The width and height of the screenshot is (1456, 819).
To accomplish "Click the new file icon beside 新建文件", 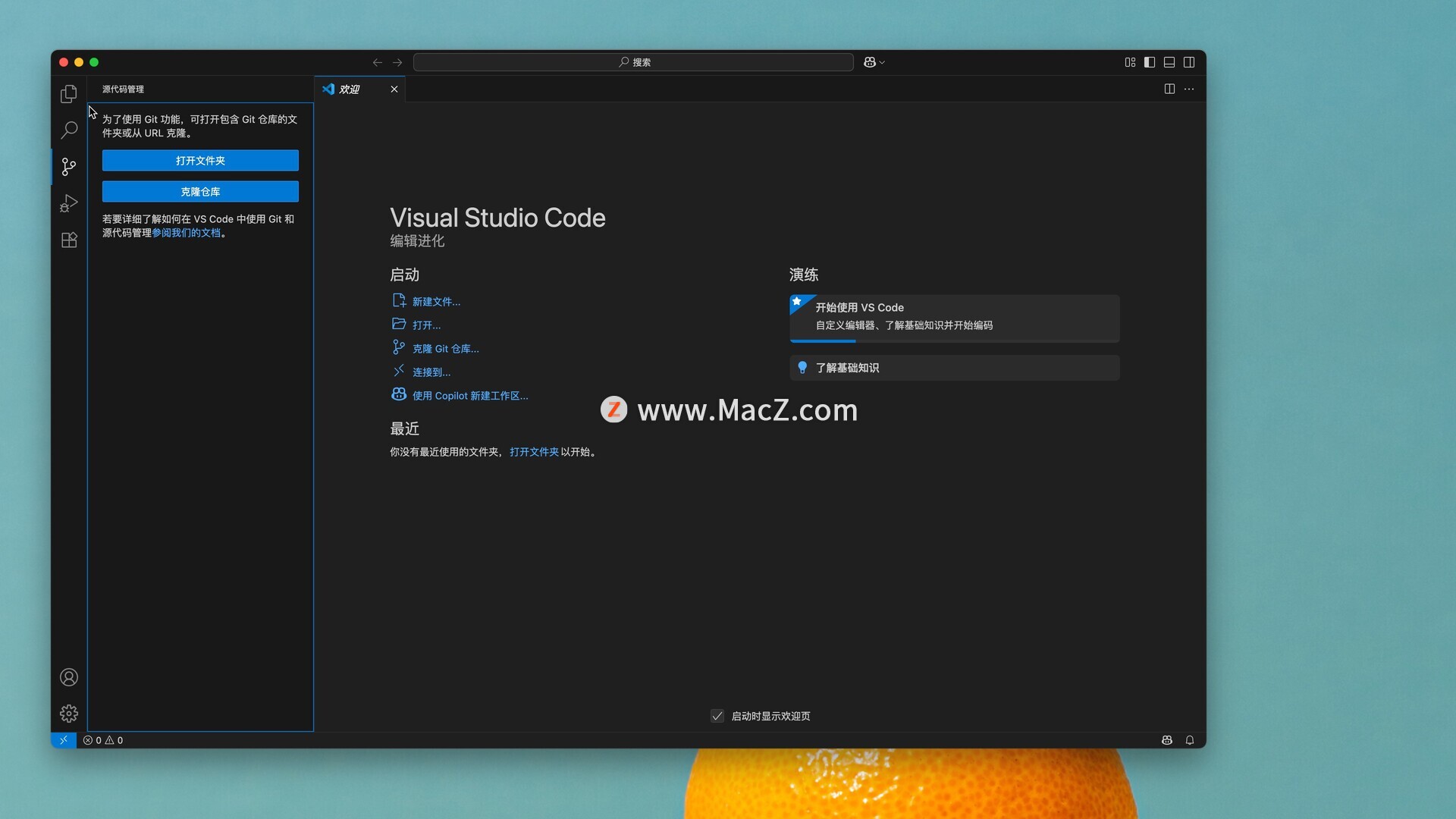I will tap(399, 300).
